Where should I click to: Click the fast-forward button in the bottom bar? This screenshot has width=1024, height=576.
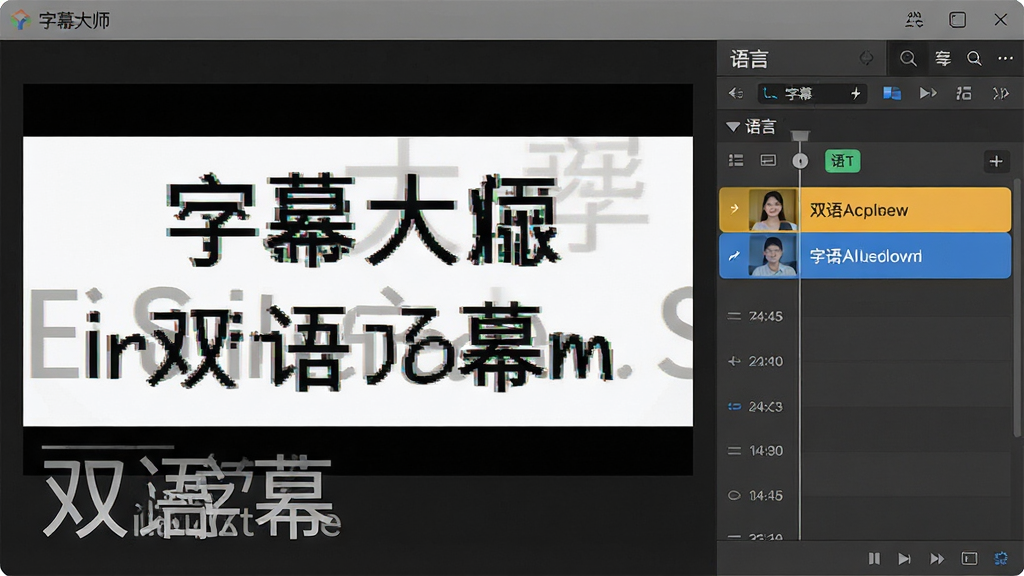937,558
